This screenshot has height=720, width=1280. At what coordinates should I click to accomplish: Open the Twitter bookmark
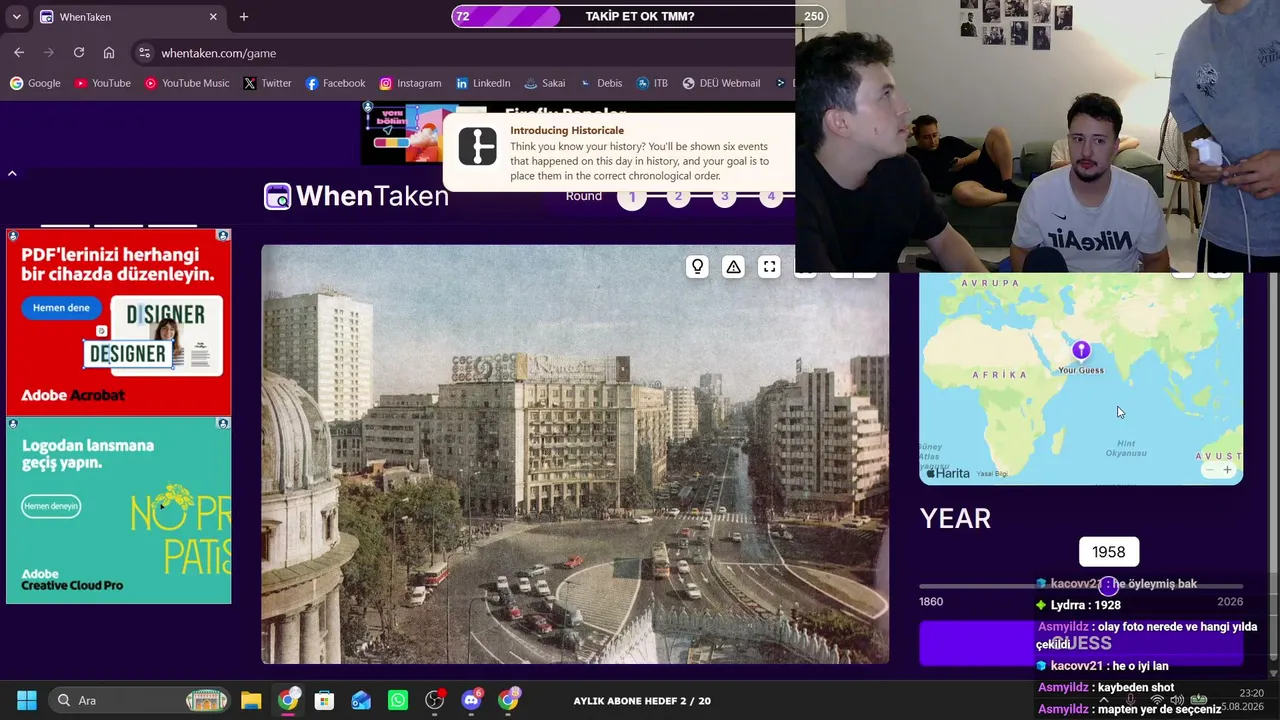(x=267, y=83)
